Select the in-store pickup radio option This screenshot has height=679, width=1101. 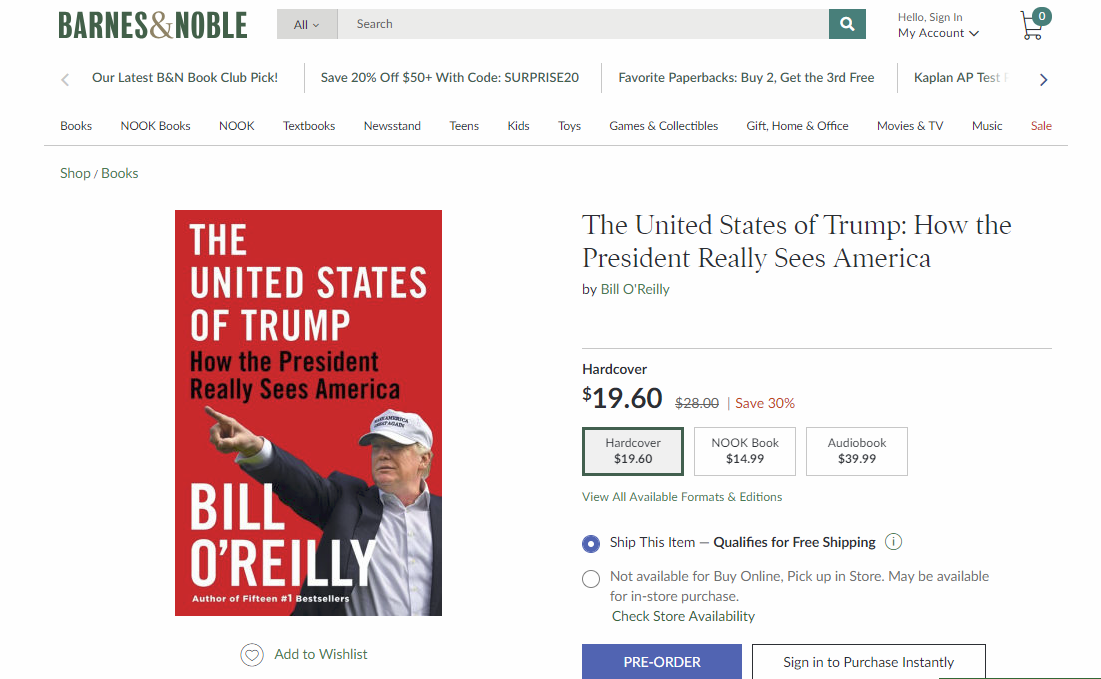point(591,579)
